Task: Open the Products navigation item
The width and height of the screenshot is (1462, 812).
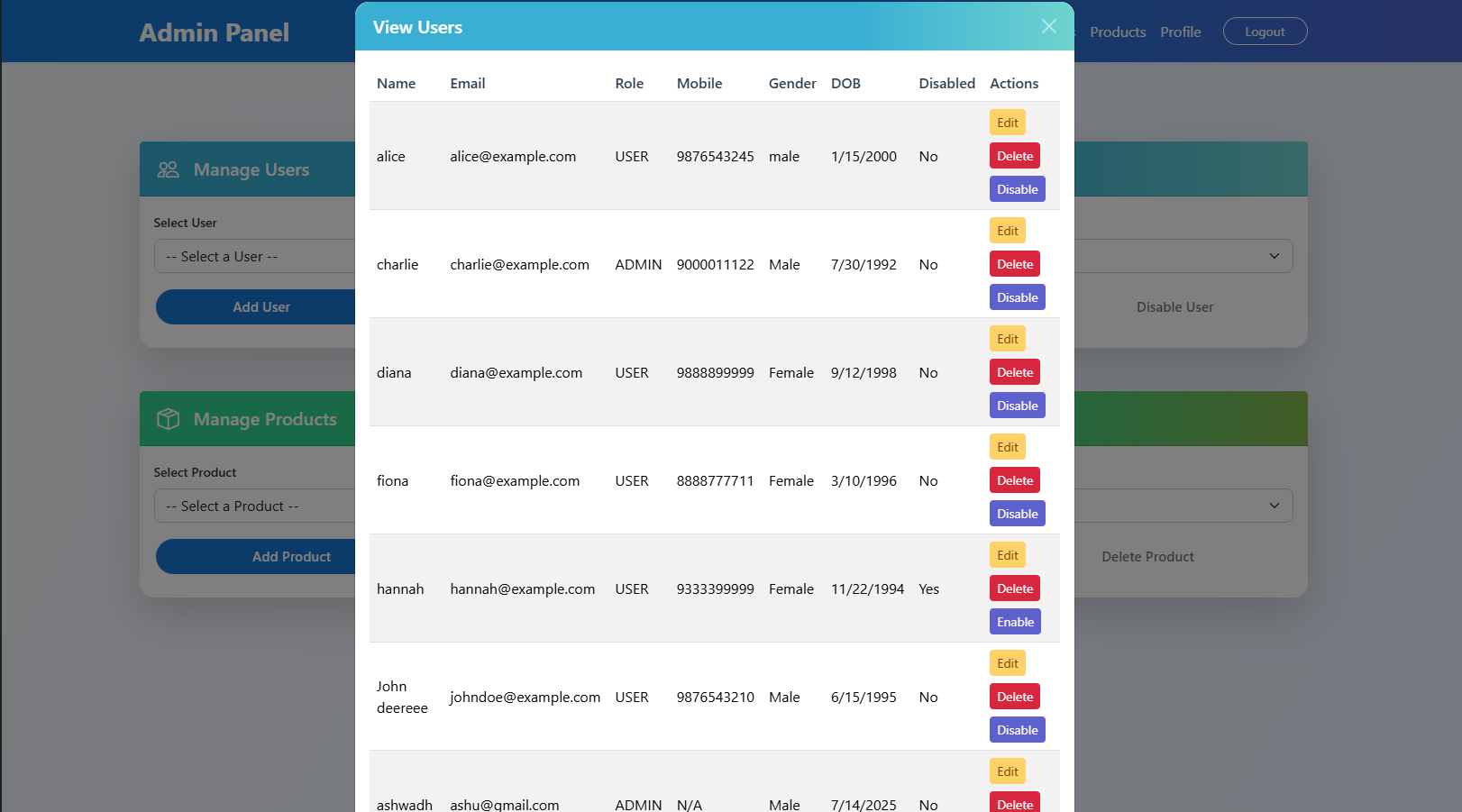Action: tap(1118, 32)
